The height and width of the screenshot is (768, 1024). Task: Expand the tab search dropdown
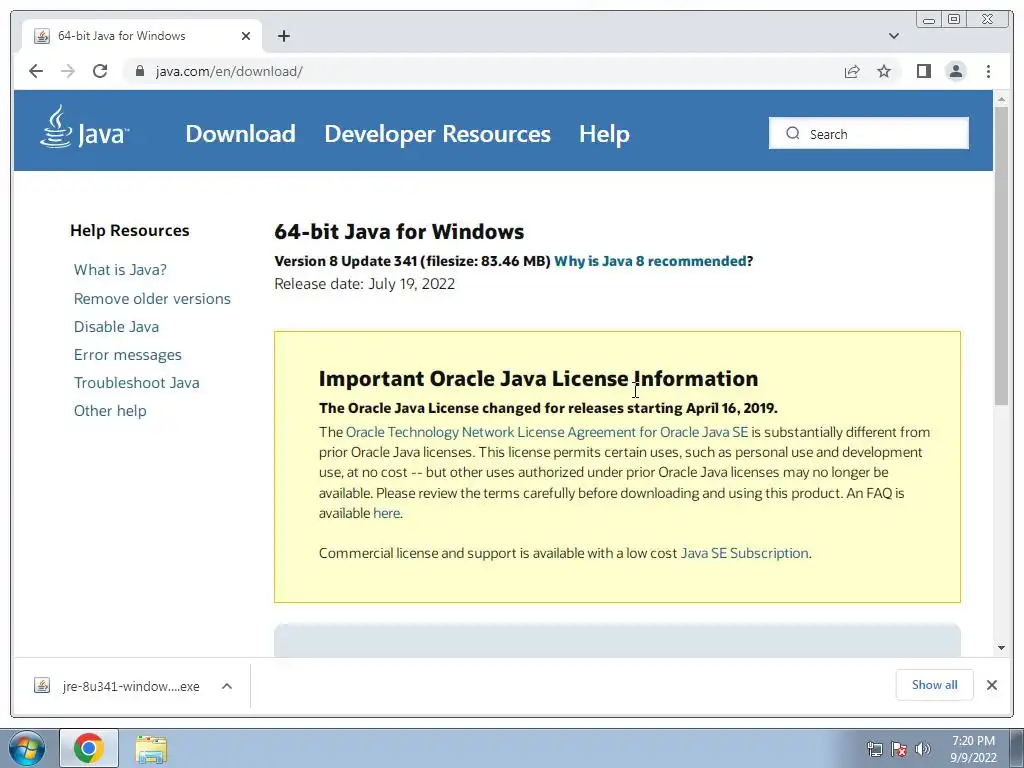pos(893,36)
